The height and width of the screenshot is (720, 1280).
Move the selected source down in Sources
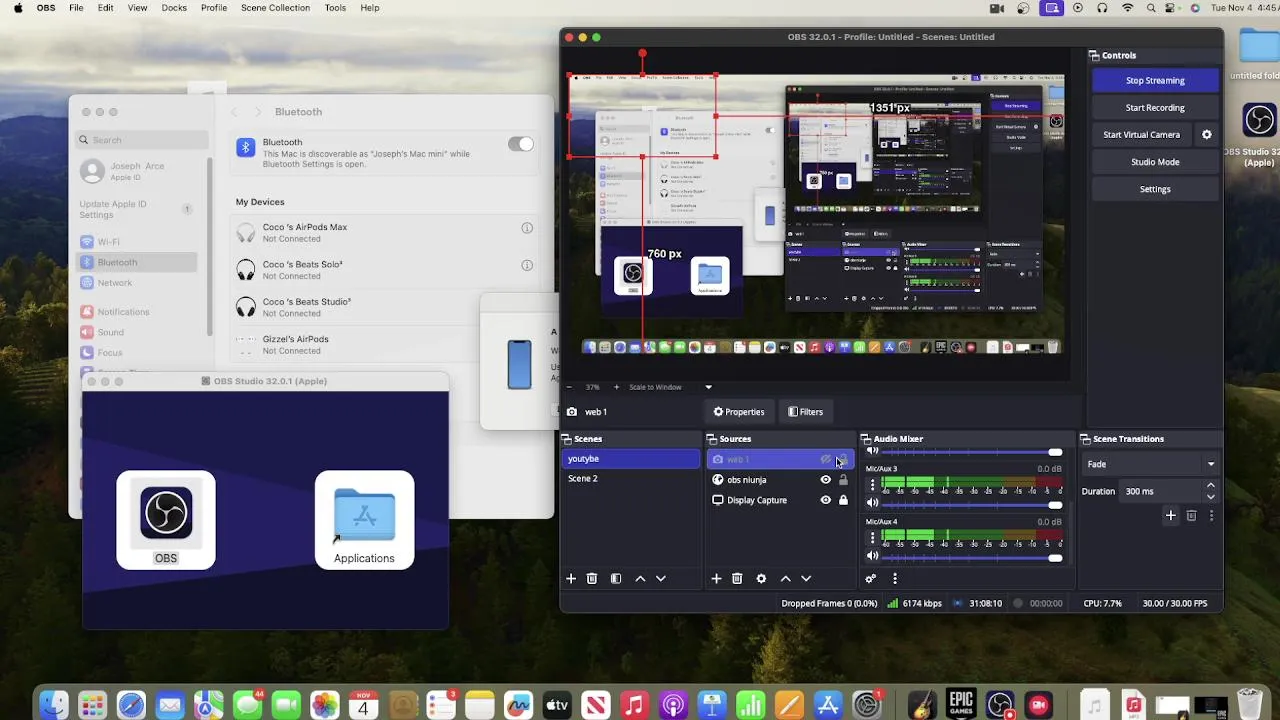[x=806, y=578]
